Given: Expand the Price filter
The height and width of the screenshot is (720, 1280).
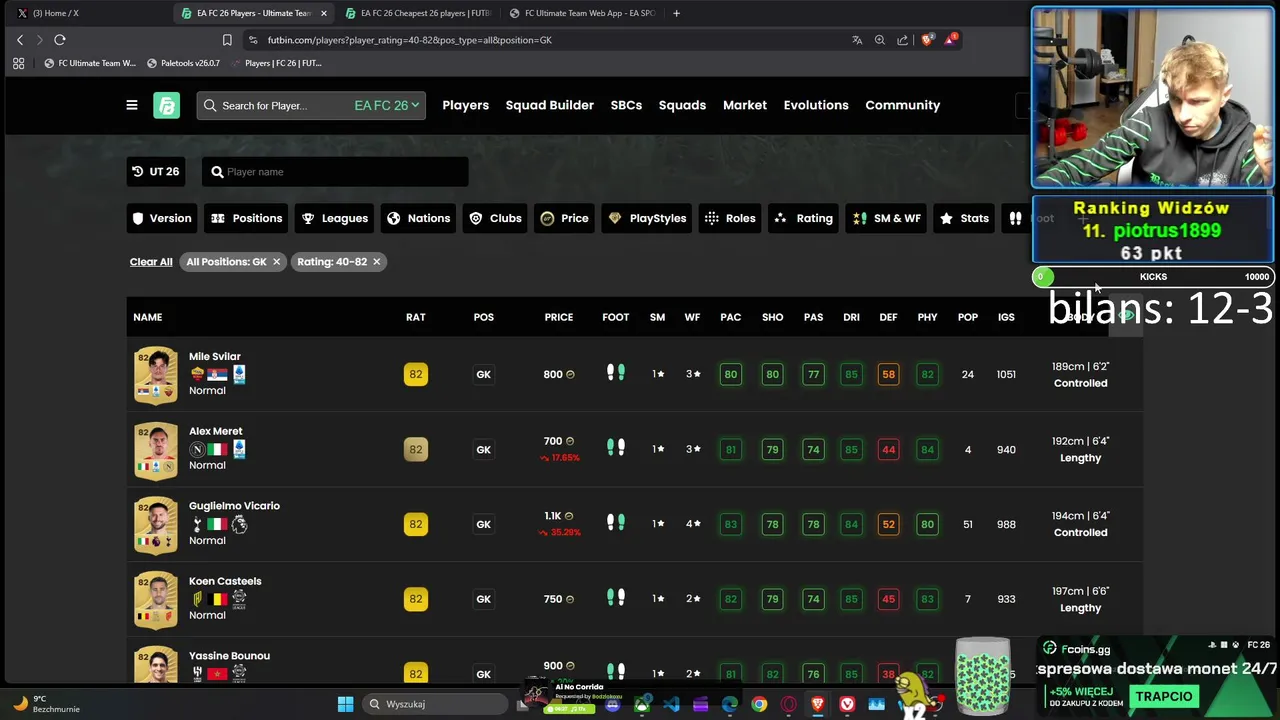Looking at the screenshot, I should tap(565, 218).
